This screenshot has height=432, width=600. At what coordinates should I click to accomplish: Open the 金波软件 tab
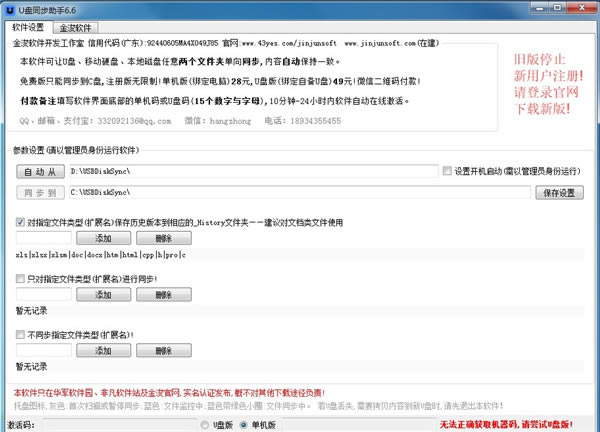(76, 28)
